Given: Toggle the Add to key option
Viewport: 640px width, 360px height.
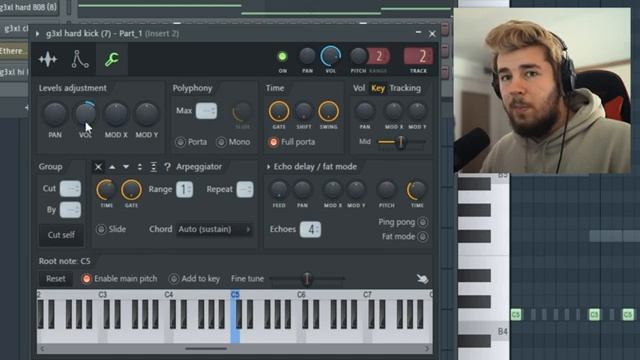Looking at the screenshot, I should pyautogui.click(x=173, y=279).
